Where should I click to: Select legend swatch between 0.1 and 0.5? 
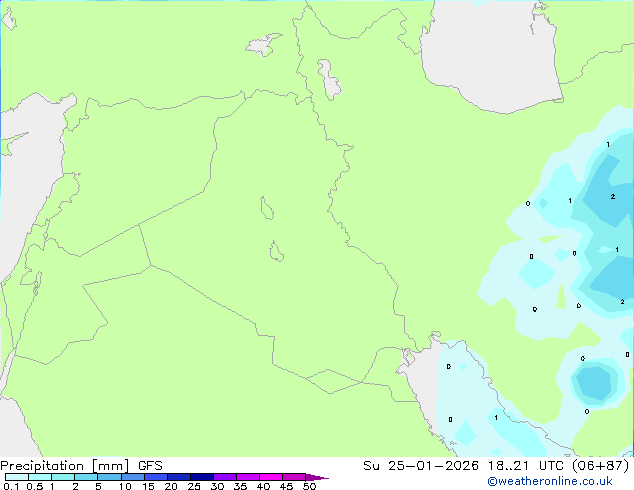coord(17,477)
